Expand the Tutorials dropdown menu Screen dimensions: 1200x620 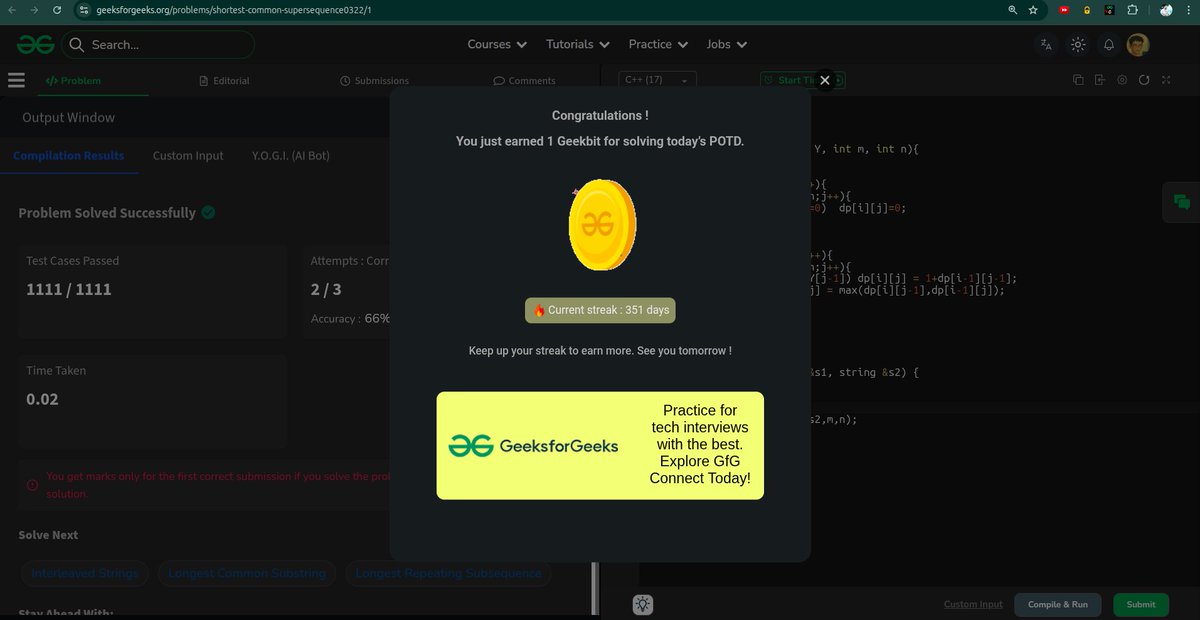[x=578, y=44]
